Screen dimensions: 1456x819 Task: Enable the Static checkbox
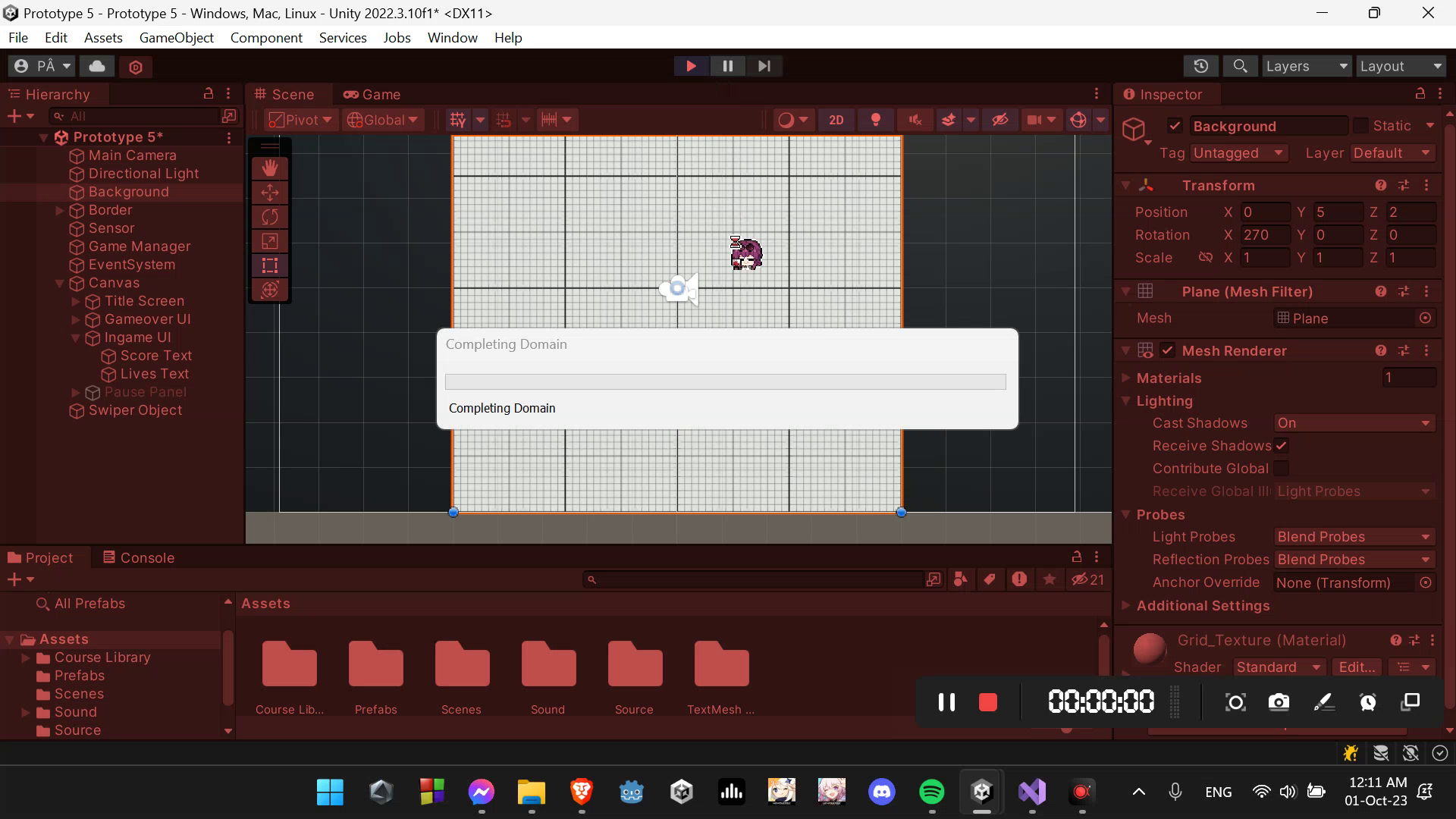point(1360,126)
